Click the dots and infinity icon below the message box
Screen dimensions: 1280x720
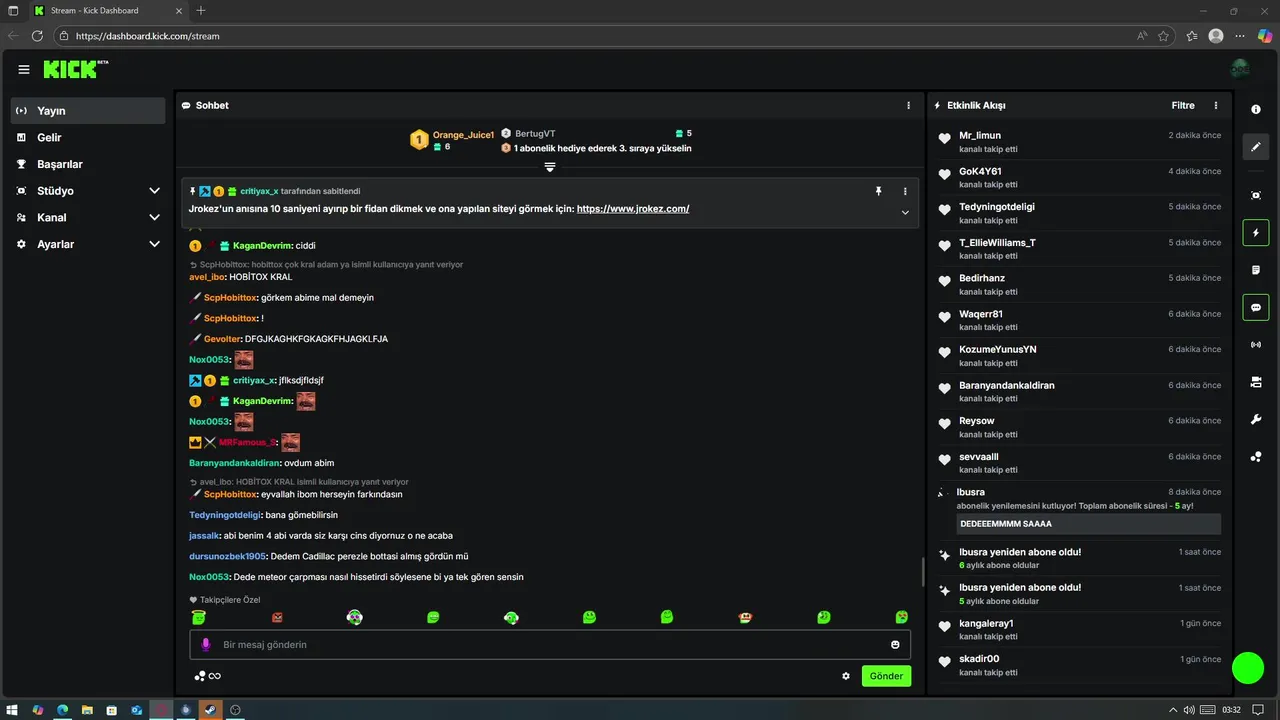[207, 676]
